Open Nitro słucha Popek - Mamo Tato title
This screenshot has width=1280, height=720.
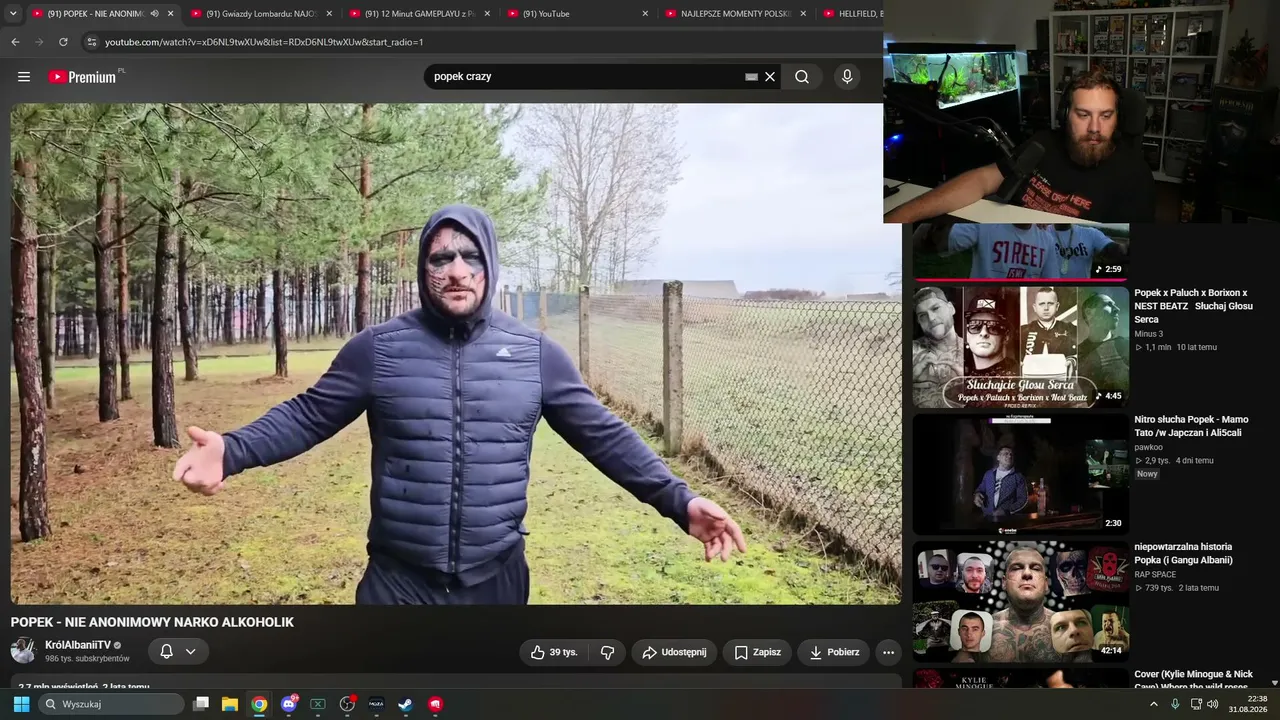[1191, 426]
